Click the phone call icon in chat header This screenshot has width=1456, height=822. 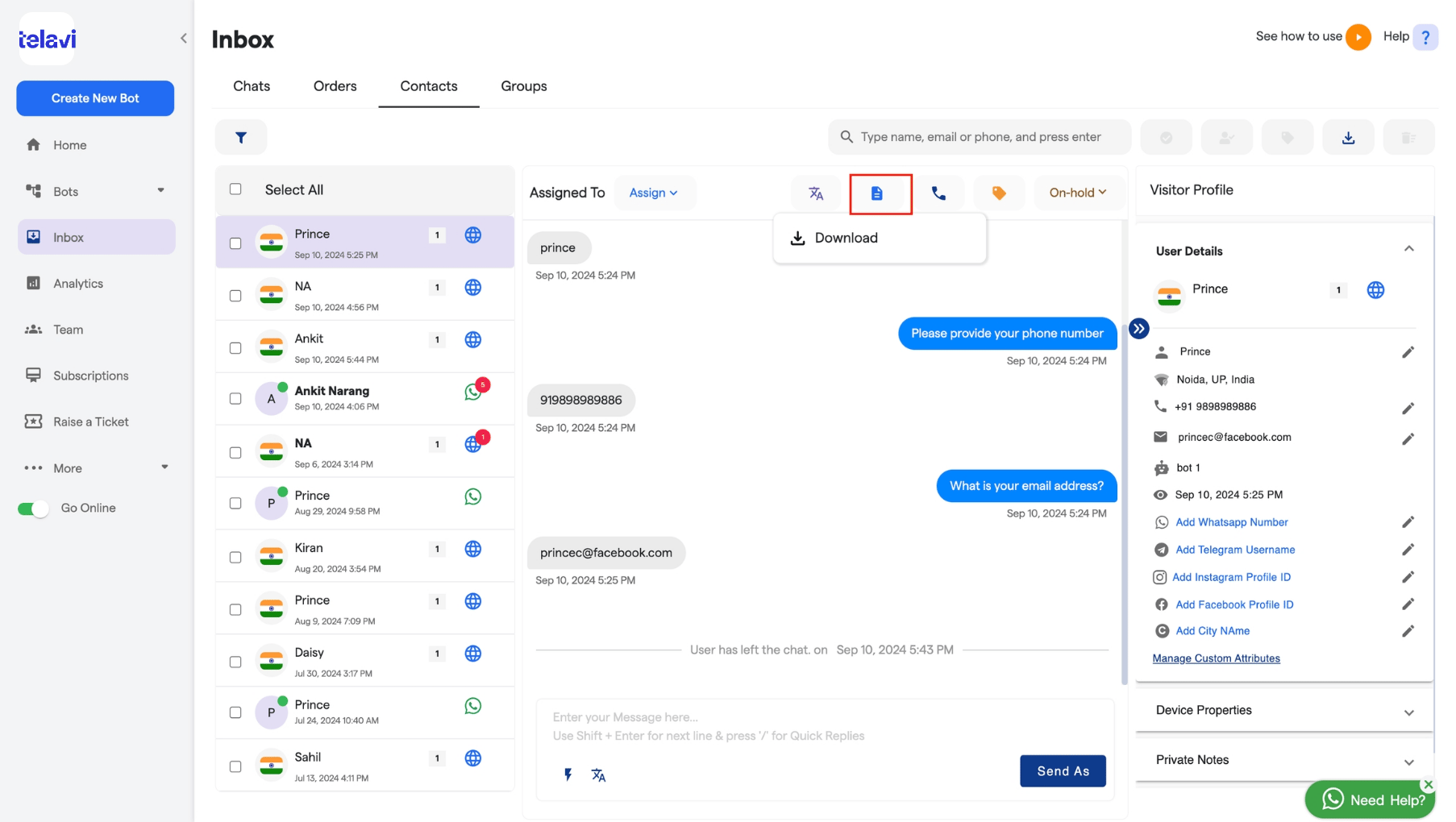938,193
